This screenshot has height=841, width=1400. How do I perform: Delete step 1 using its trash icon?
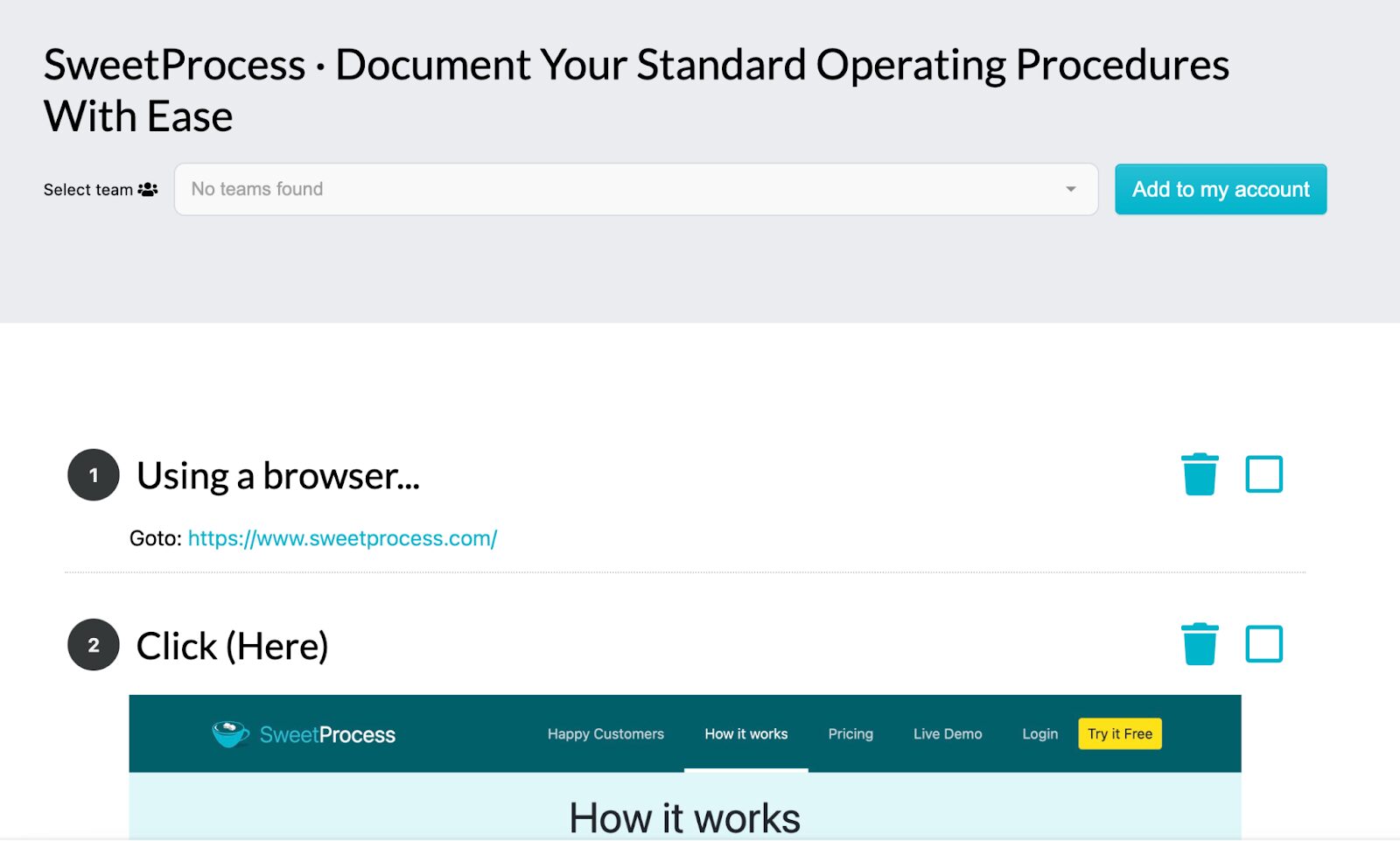[1200, 473]
